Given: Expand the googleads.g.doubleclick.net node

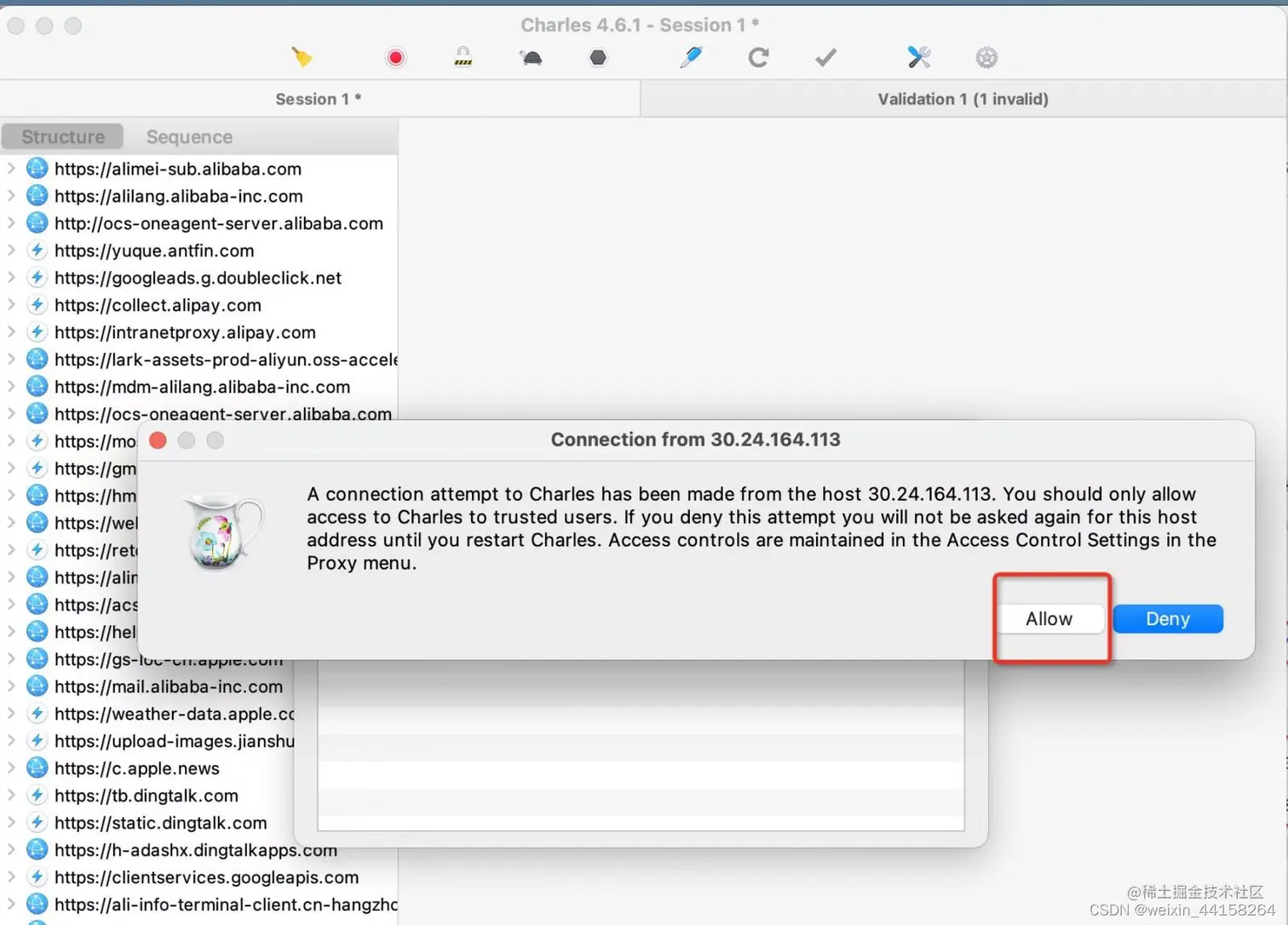Looking at the screenshot, I should tap(11, 278).
